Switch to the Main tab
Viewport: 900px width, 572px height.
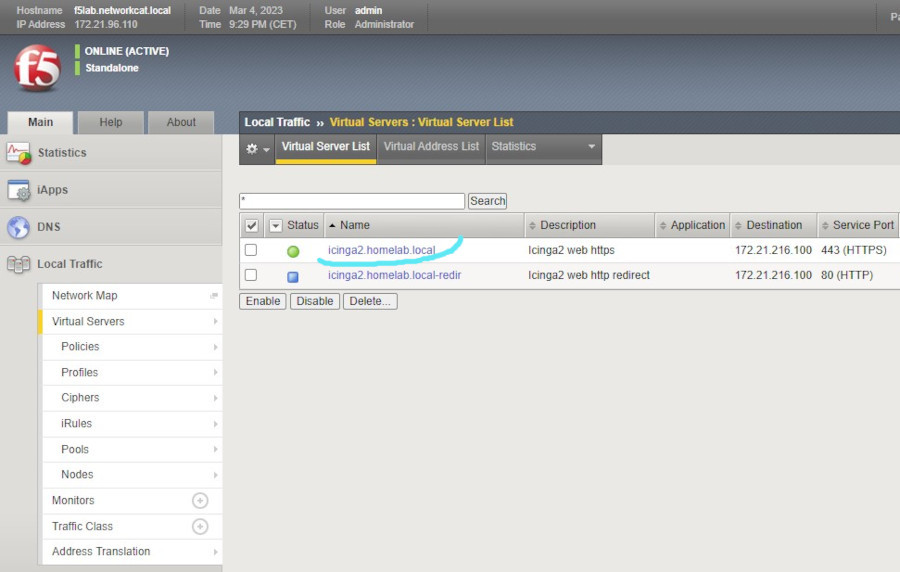(x=40, y=122)
